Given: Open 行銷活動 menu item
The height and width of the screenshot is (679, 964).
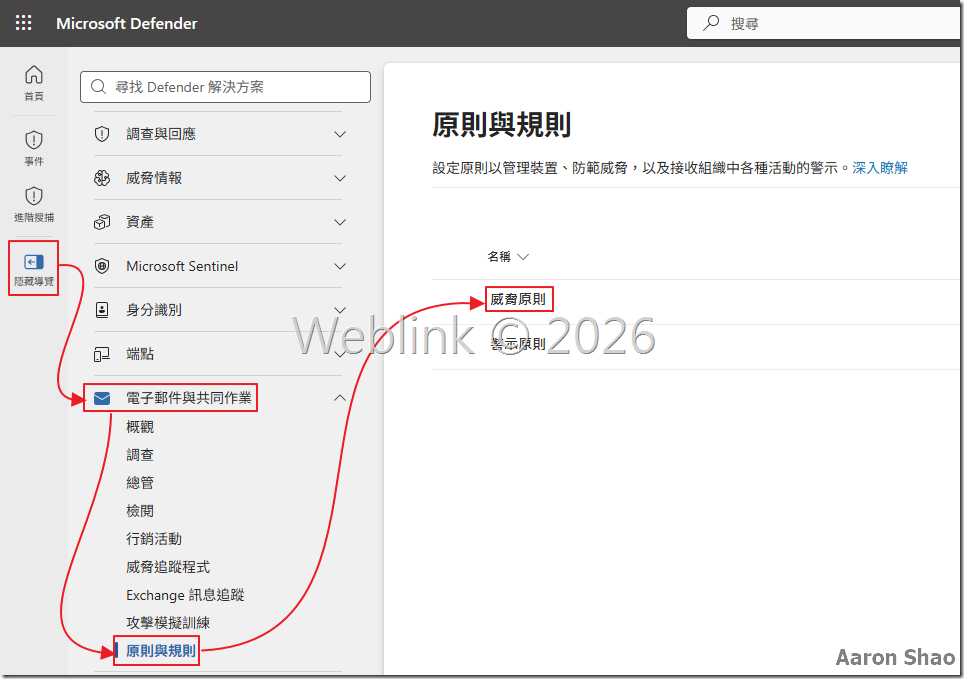Looking at the screenshot, I should click(x=154, y=539).
